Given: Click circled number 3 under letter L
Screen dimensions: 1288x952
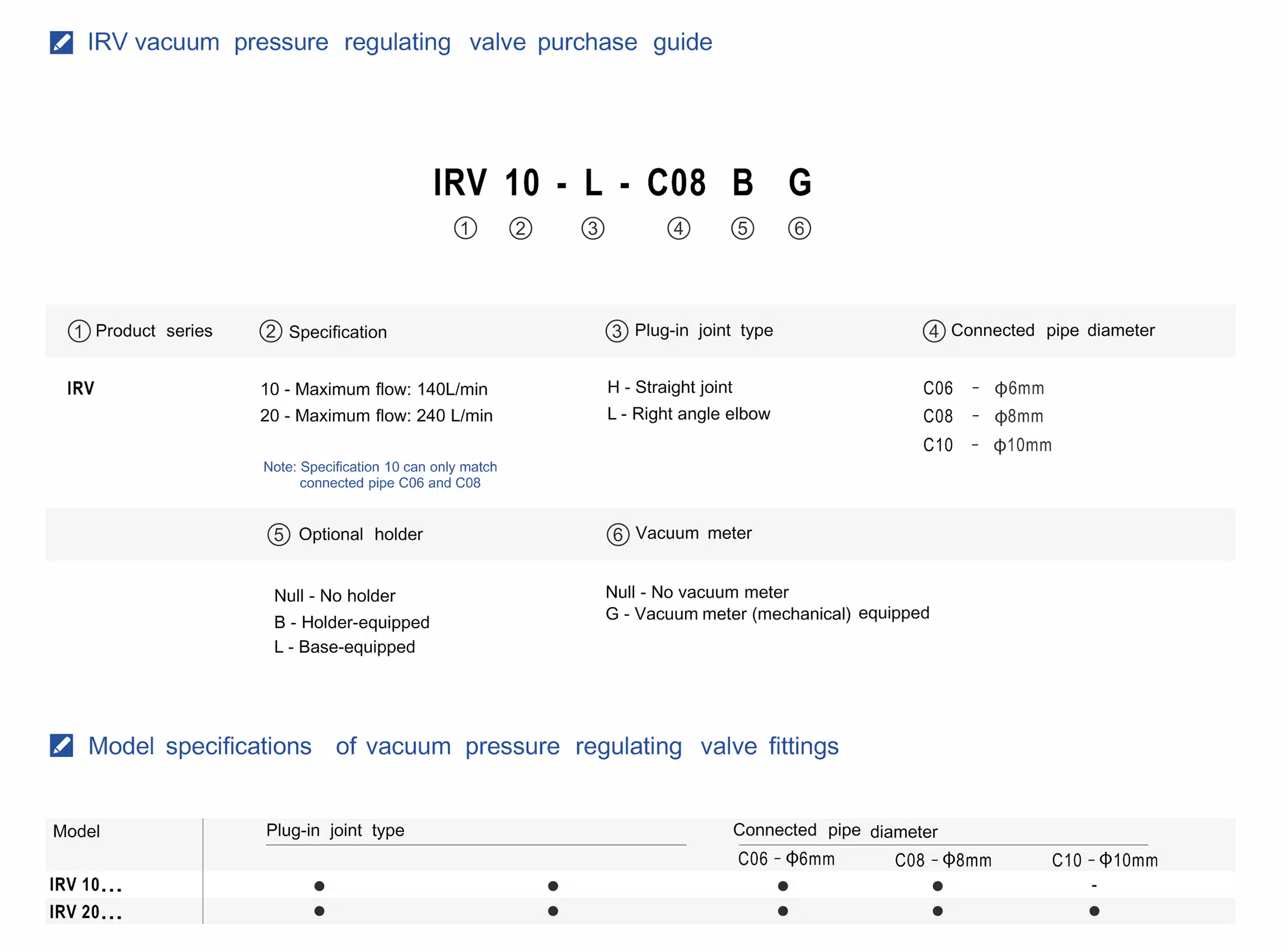Looking at the screenshot, I should click(592, 228).
